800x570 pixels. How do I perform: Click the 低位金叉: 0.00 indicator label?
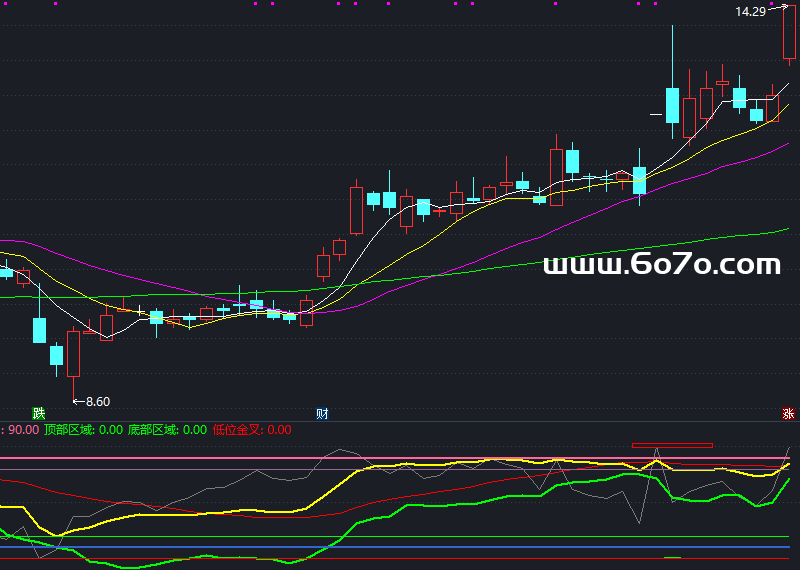click(x=252, y=430)
